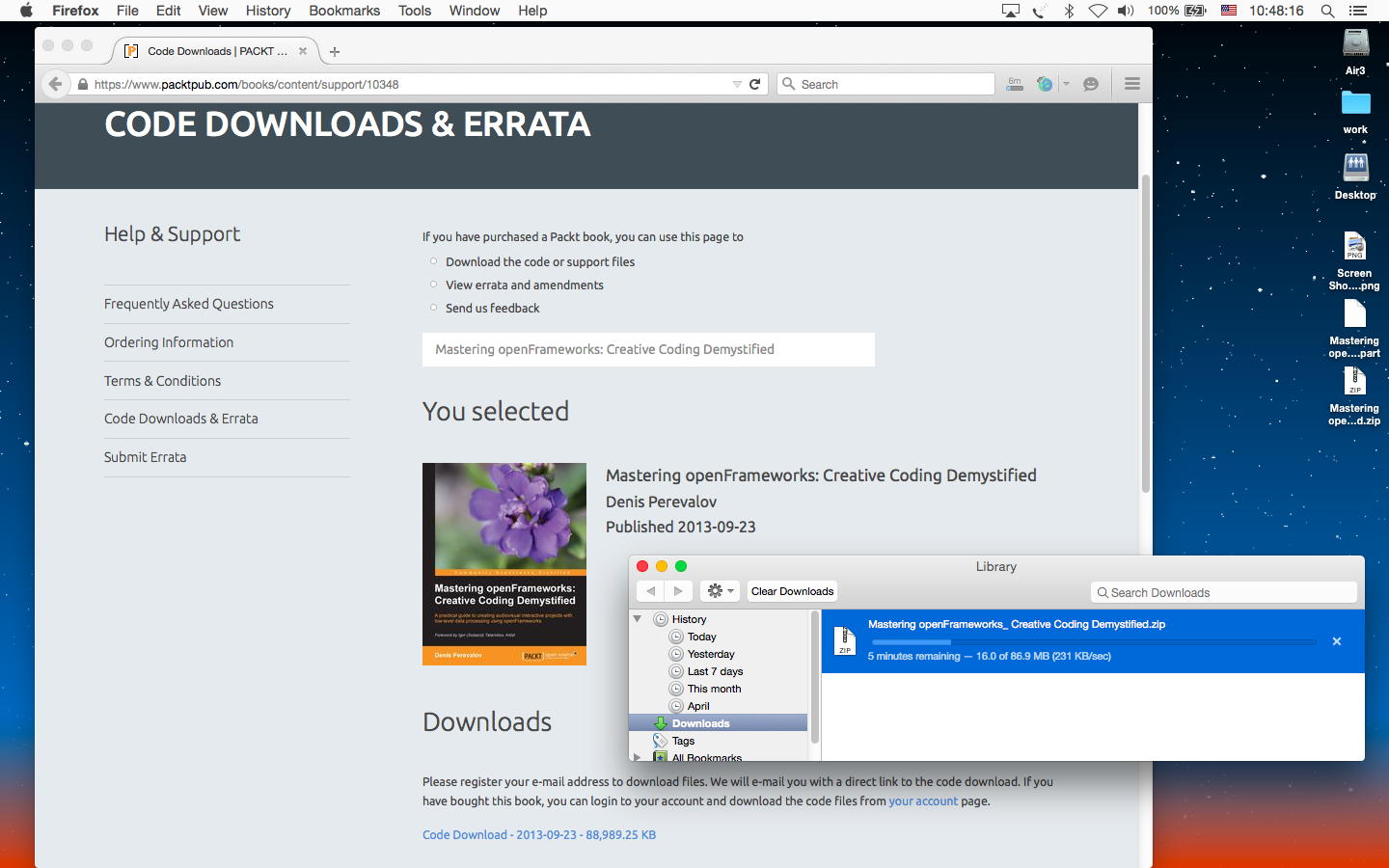
Task: Open the View menu
Action: coord(213,11)
